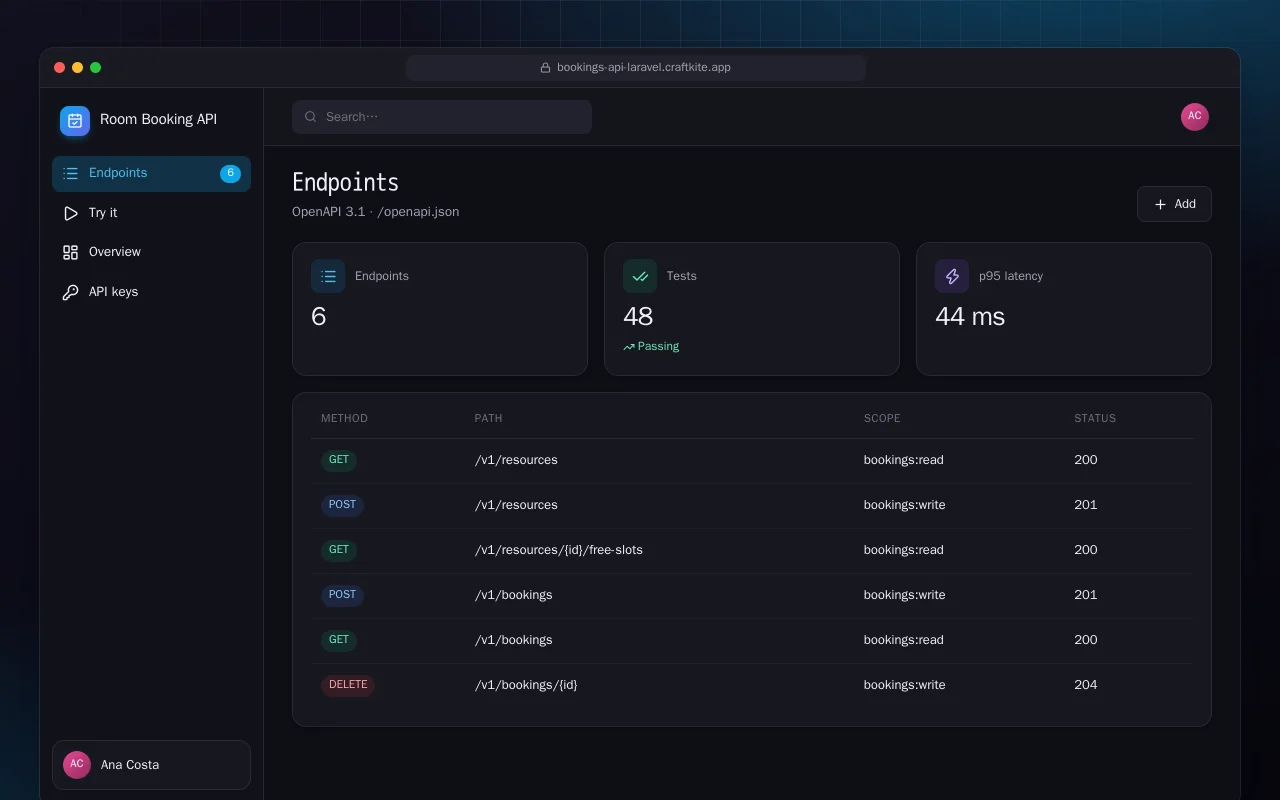This screenshot has width=1280, height=800.
Task: Open Ana Costa user profile card
Action: 151,765
